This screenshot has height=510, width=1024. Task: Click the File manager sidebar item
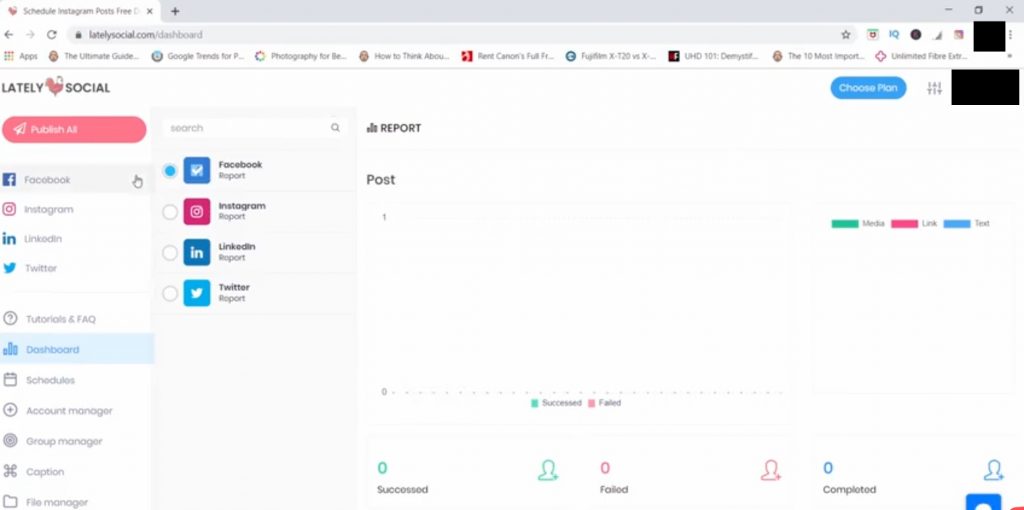point(77,502)
